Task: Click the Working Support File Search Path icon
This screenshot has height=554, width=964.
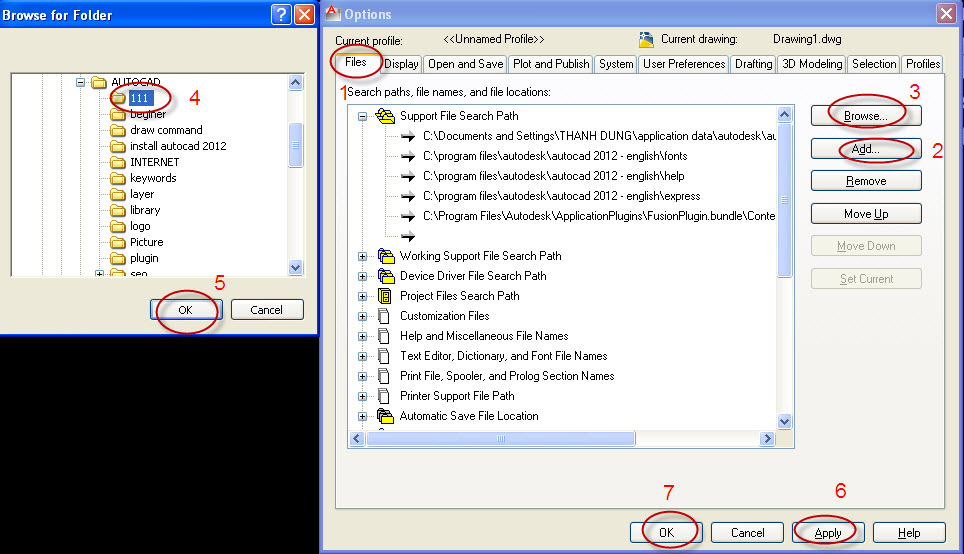Action: 386,256
